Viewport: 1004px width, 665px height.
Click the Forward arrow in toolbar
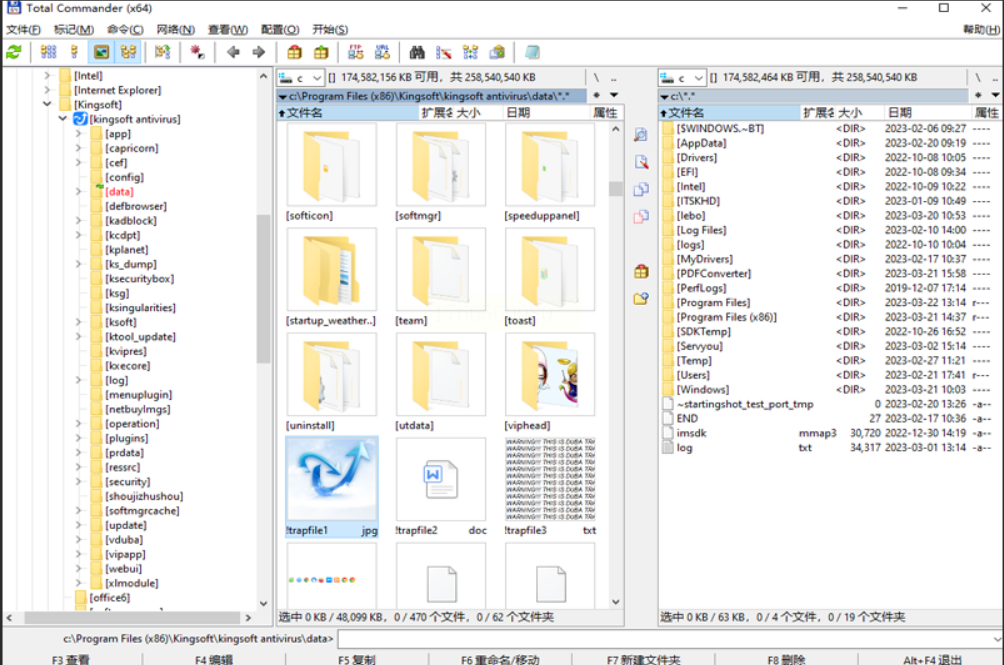coord(259,52)
